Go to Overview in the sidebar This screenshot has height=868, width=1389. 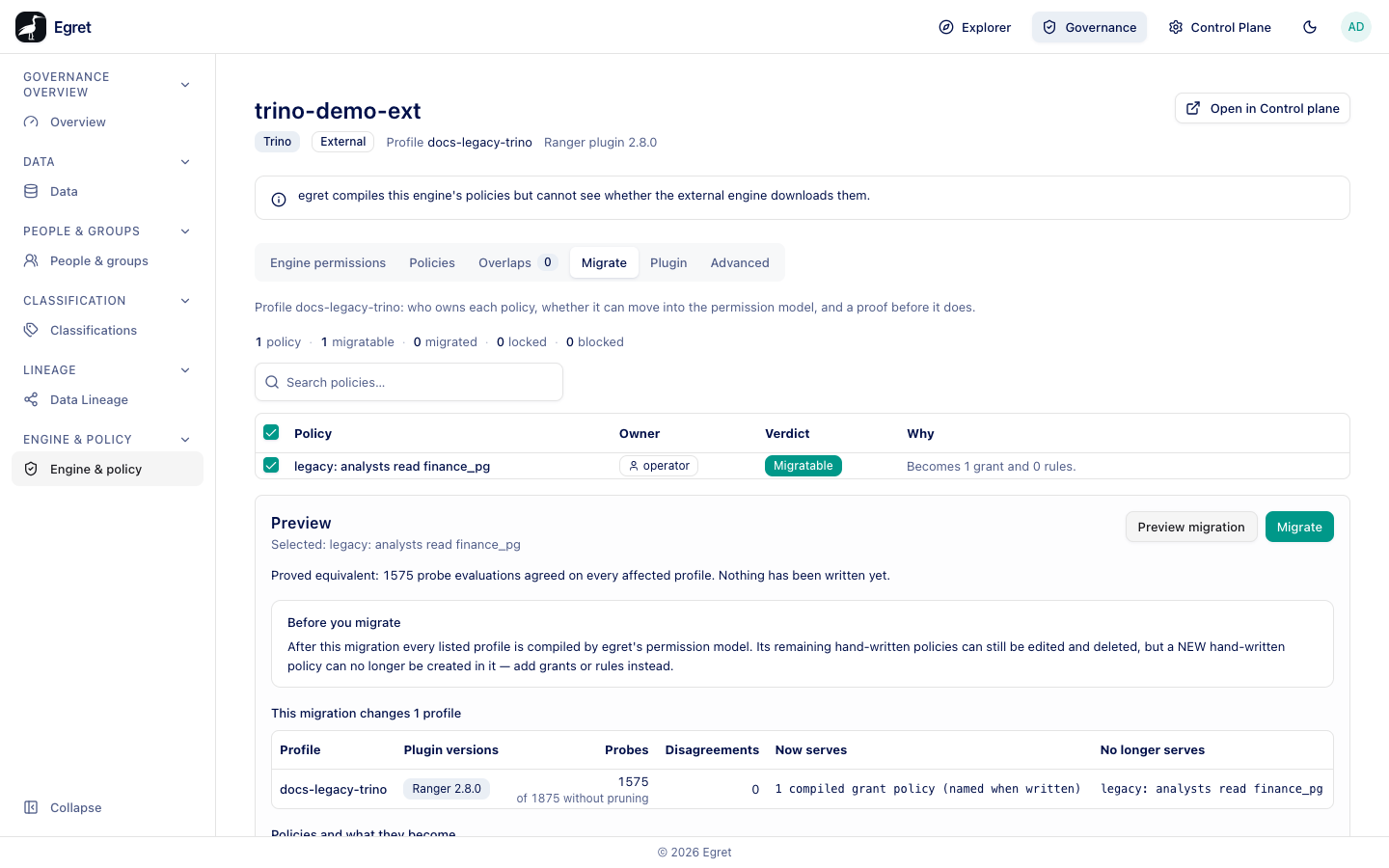(x=107, y=122)
